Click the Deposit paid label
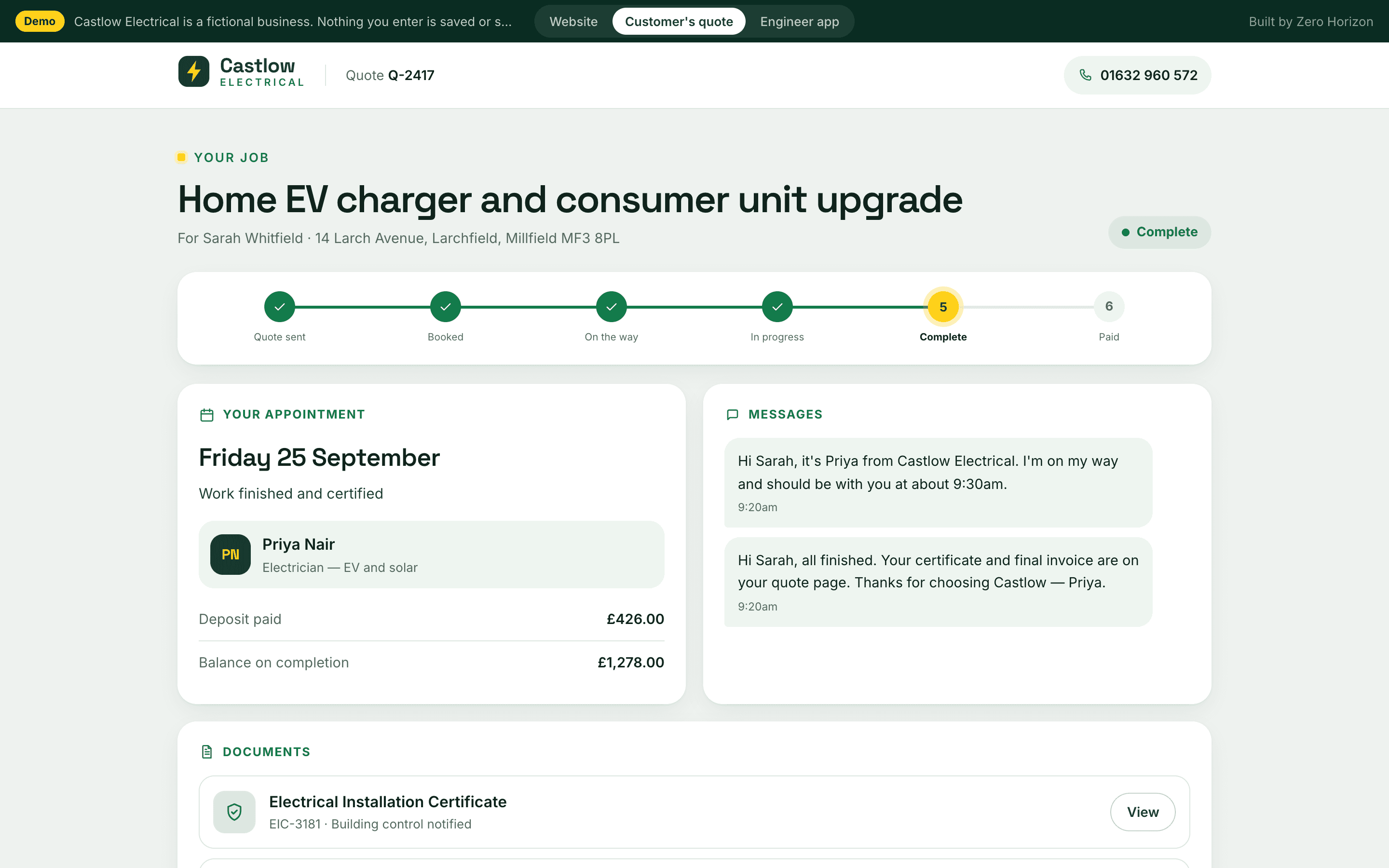 (x=240, y=619)
